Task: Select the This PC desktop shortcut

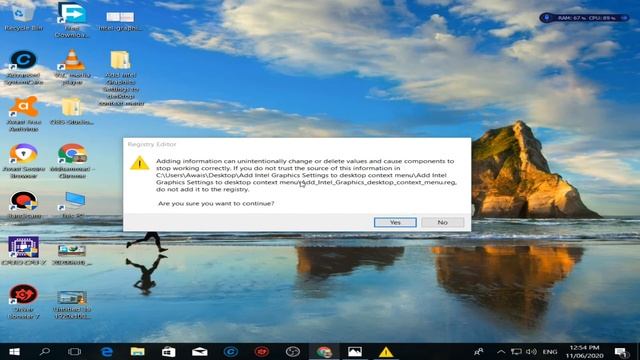Action: click(x=73, y=205)
